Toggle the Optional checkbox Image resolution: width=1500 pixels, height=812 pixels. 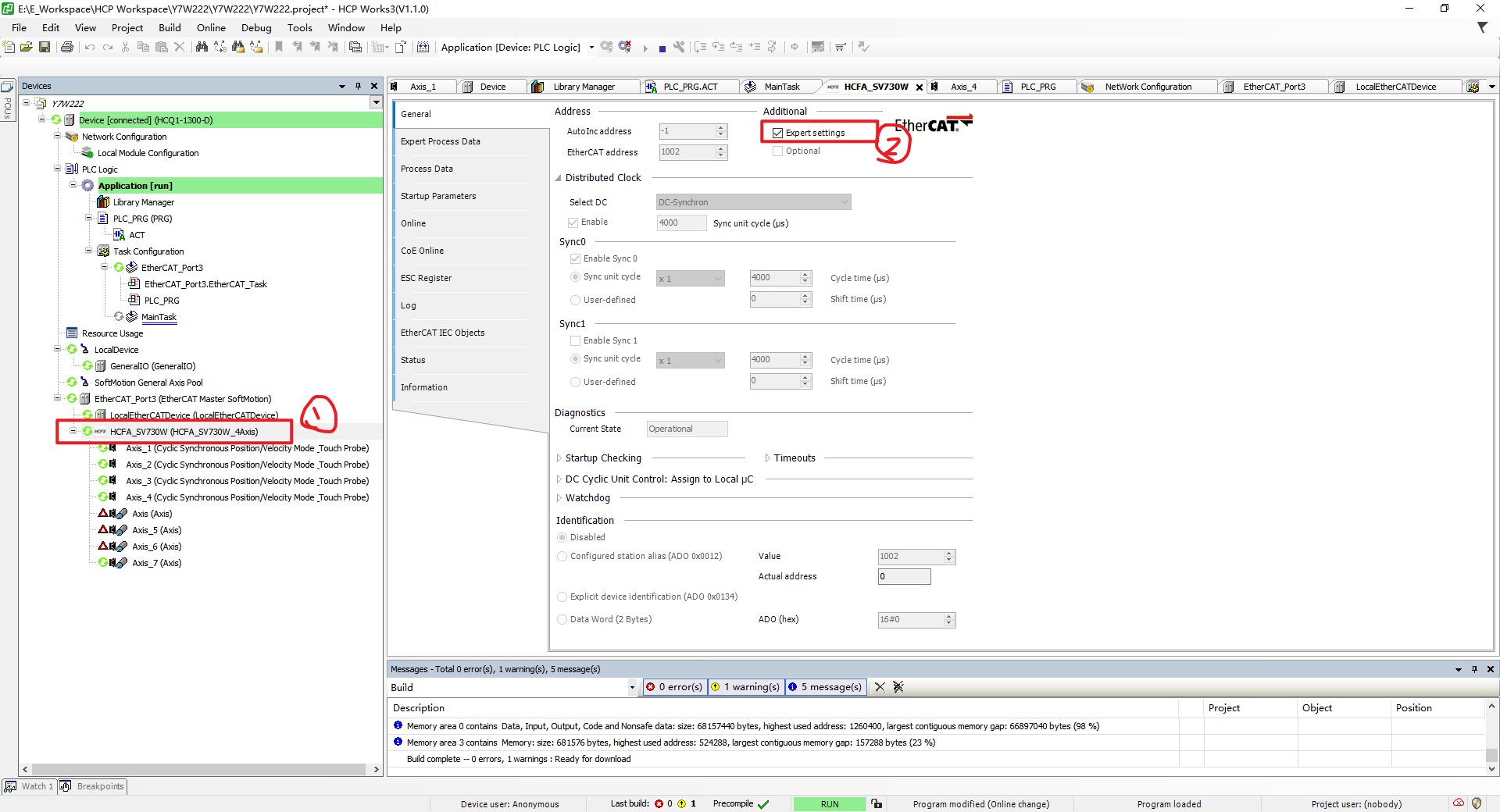click(x=778, y=151)
